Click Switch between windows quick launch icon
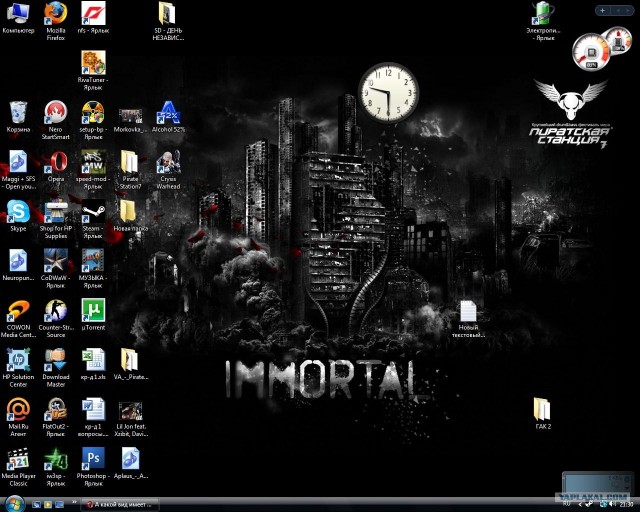This screenshot has width=640, height=512. 59,505
